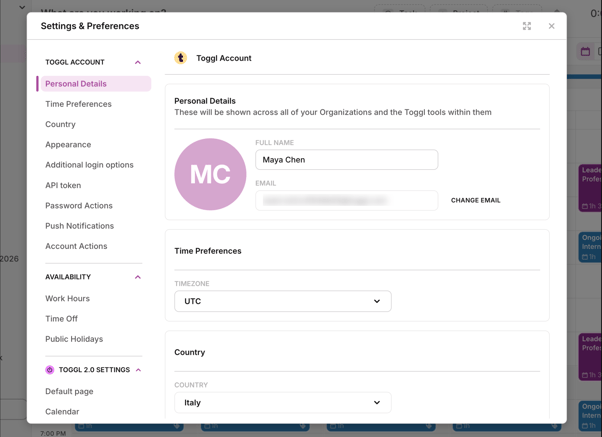The image size is (602, 437).
Task: Open Calendar settings in sidebar
Action: pos(62,412)
